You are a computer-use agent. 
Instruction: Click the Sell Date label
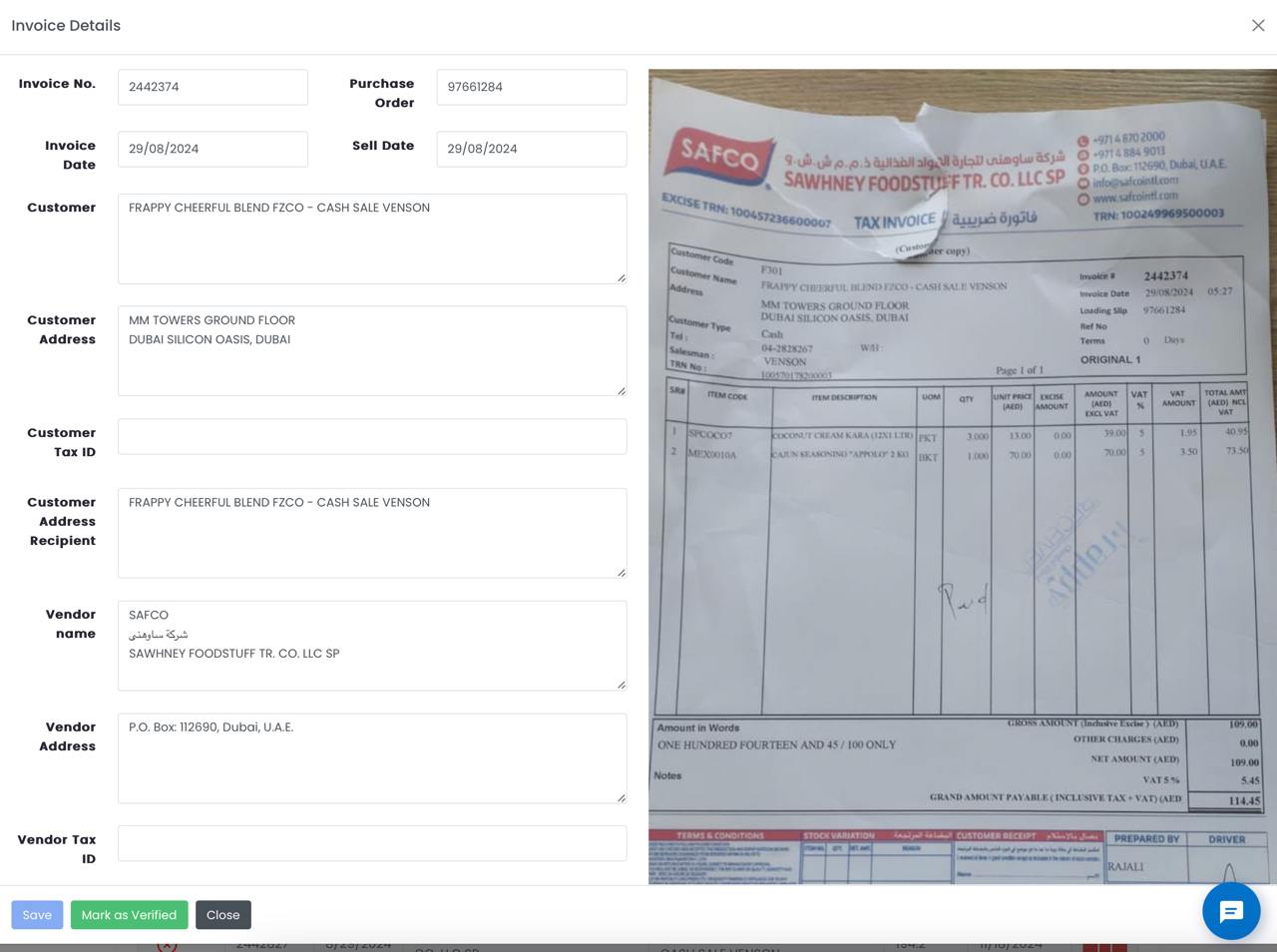click(x=383, y=146)
